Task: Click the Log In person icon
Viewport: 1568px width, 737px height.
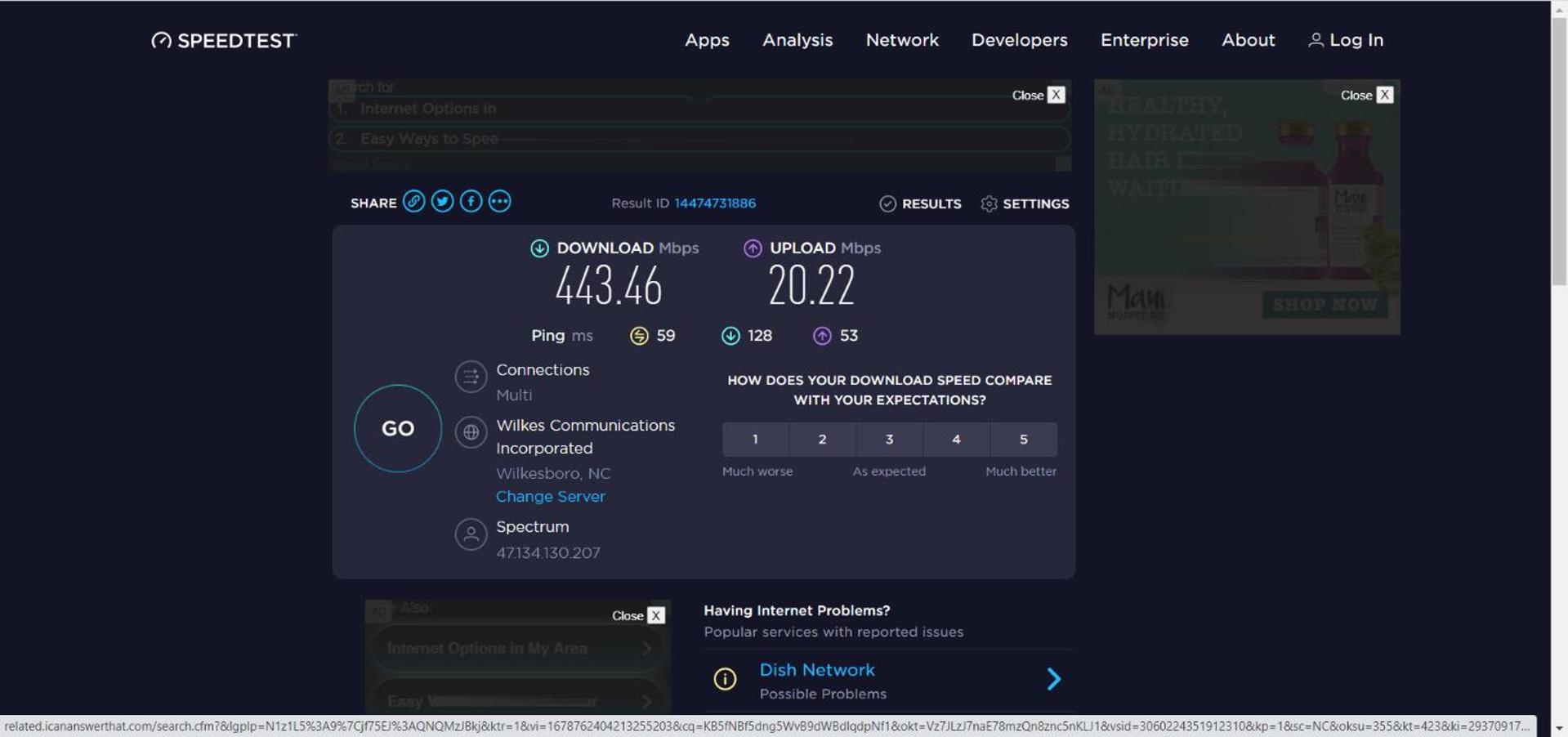Action: [1316, 40]
